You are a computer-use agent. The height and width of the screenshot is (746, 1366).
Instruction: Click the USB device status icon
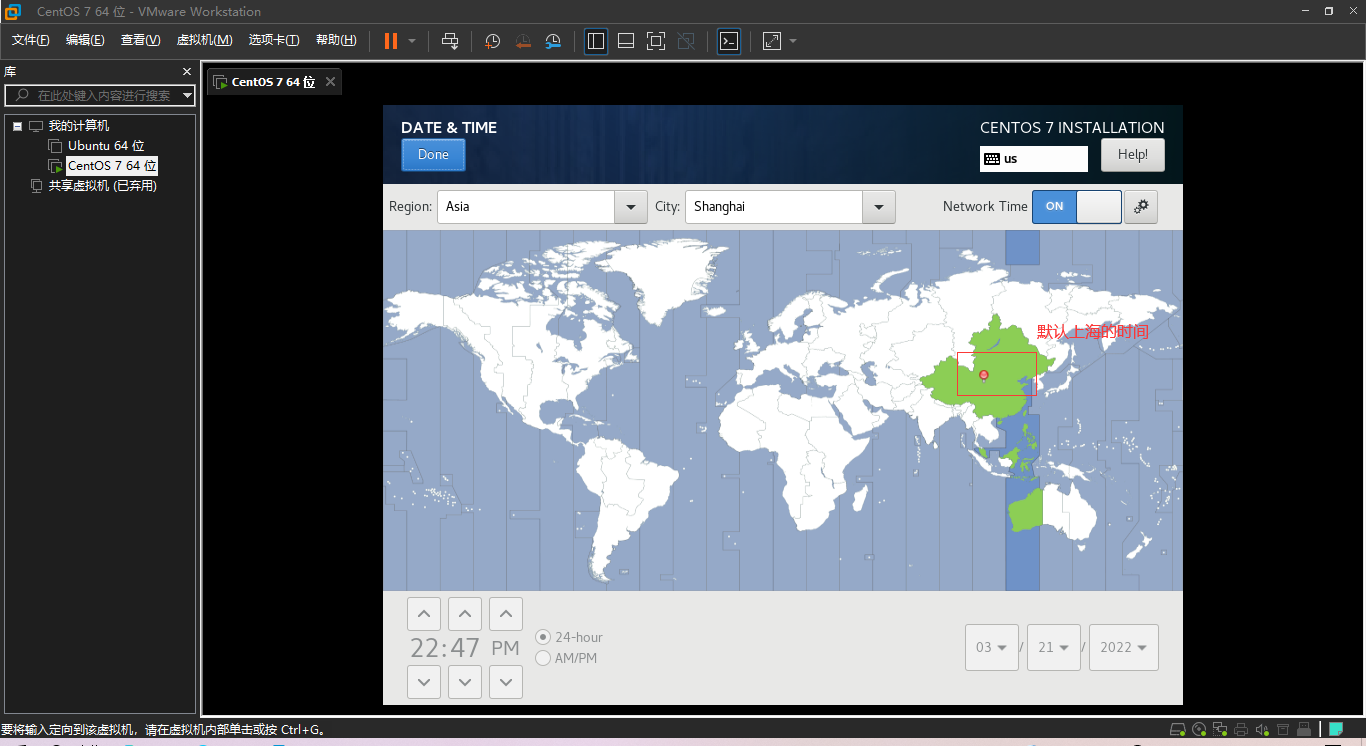point(1304,730)
